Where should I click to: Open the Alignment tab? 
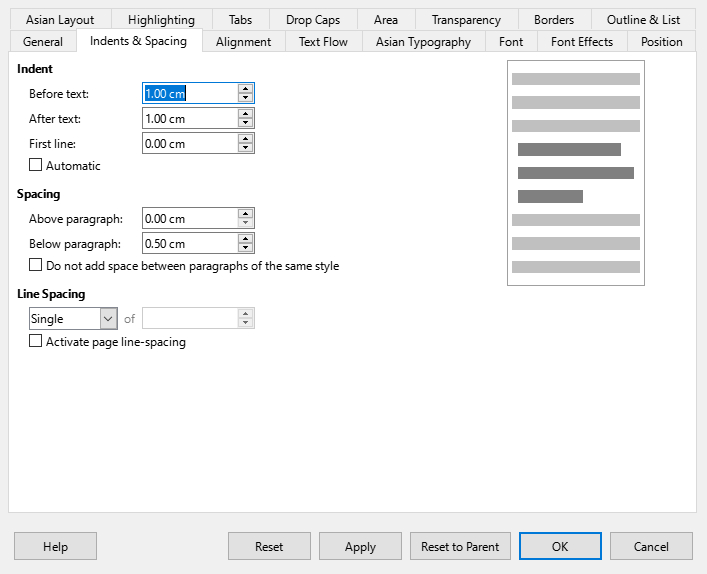pos(243,41)
